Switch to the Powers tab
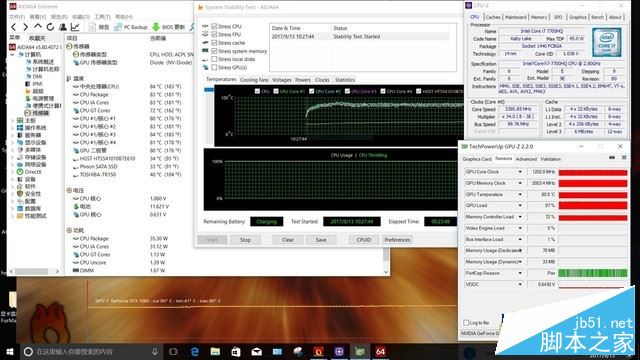Image resolution: width=640 pixels, height=360 pixels. click(303, 80)
